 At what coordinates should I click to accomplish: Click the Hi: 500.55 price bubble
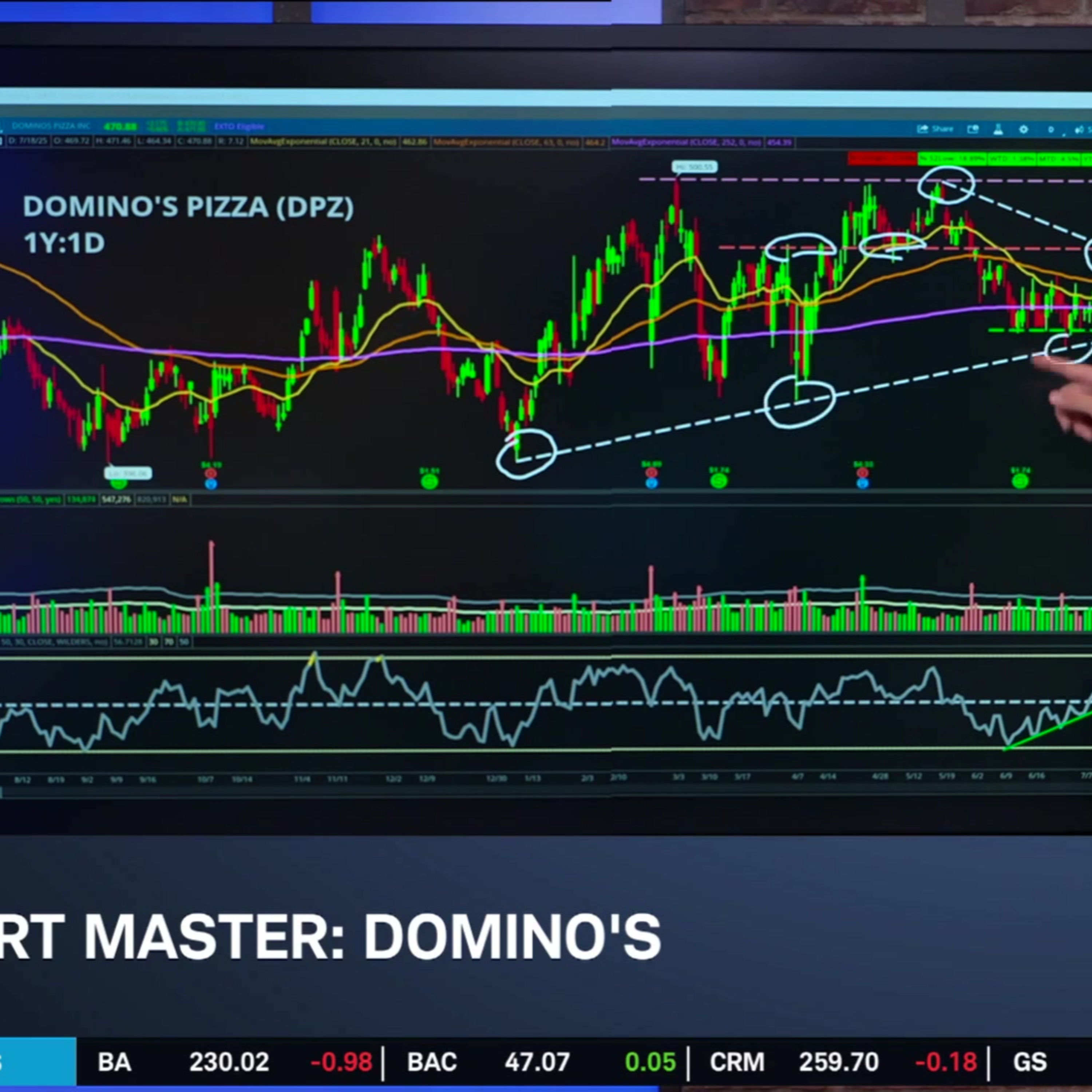(695, 167)
